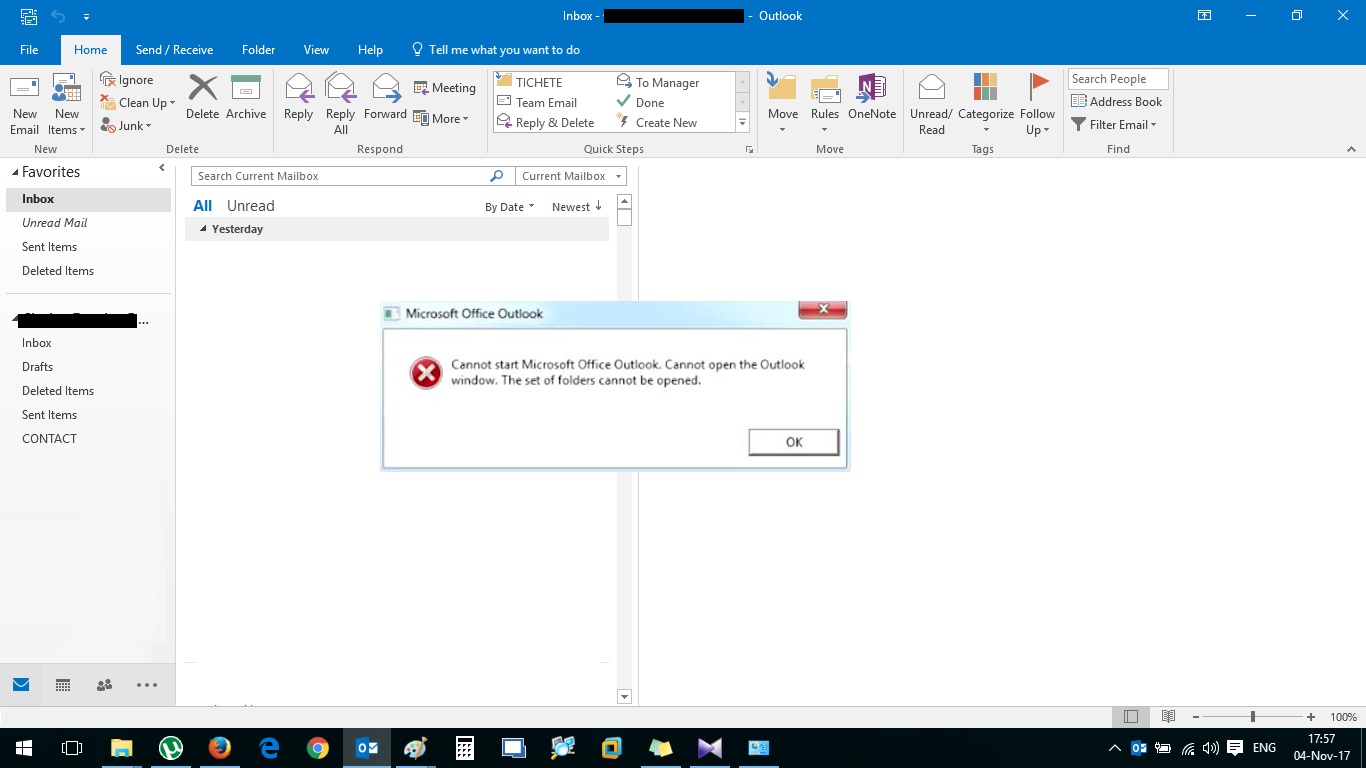Screen dimensions: 1366x768
Task: Open uTorrent from the taskbar
Action: (x=171, y=747)
